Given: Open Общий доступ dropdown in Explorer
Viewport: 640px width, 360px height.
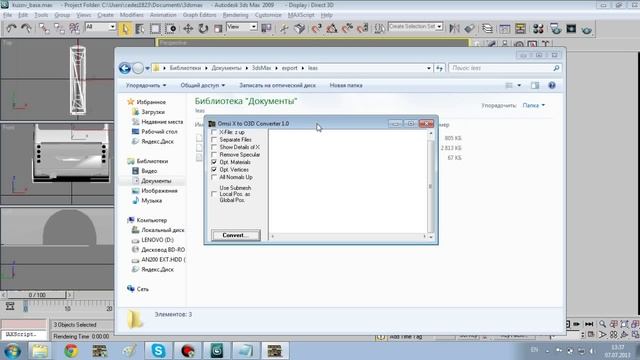Looking at the screenshot, I should coord(202,85).
